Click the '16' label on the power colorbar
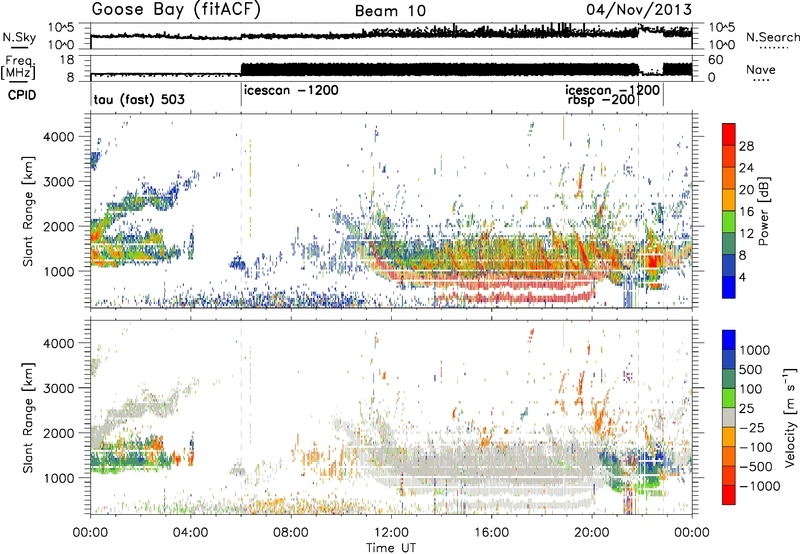The width and height of the screenshot is (800, 554). (746, 212)
